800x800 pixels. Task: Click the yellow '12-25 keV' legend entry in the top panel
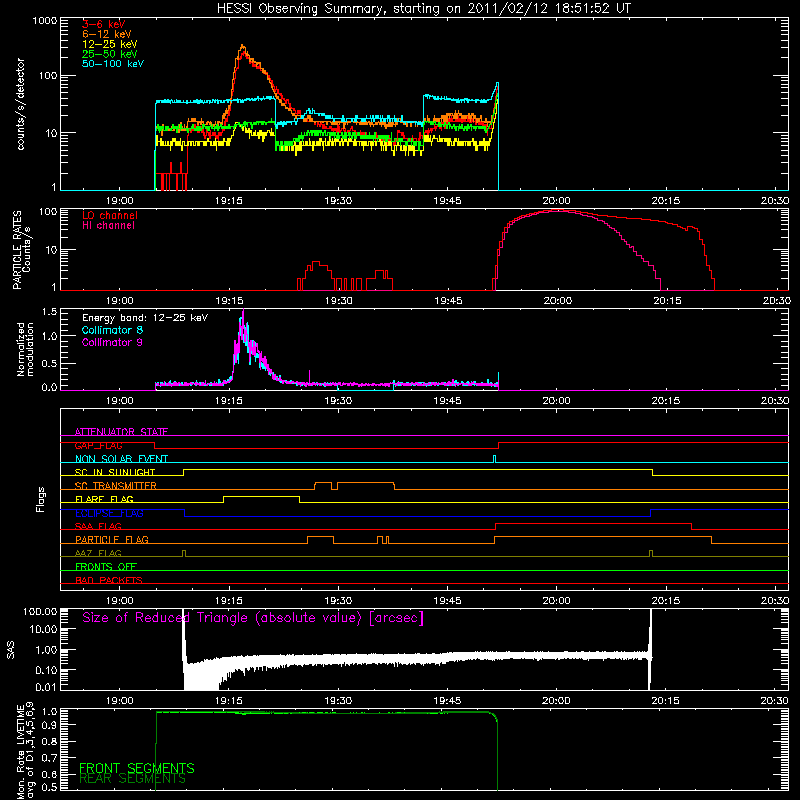(110, 44)
